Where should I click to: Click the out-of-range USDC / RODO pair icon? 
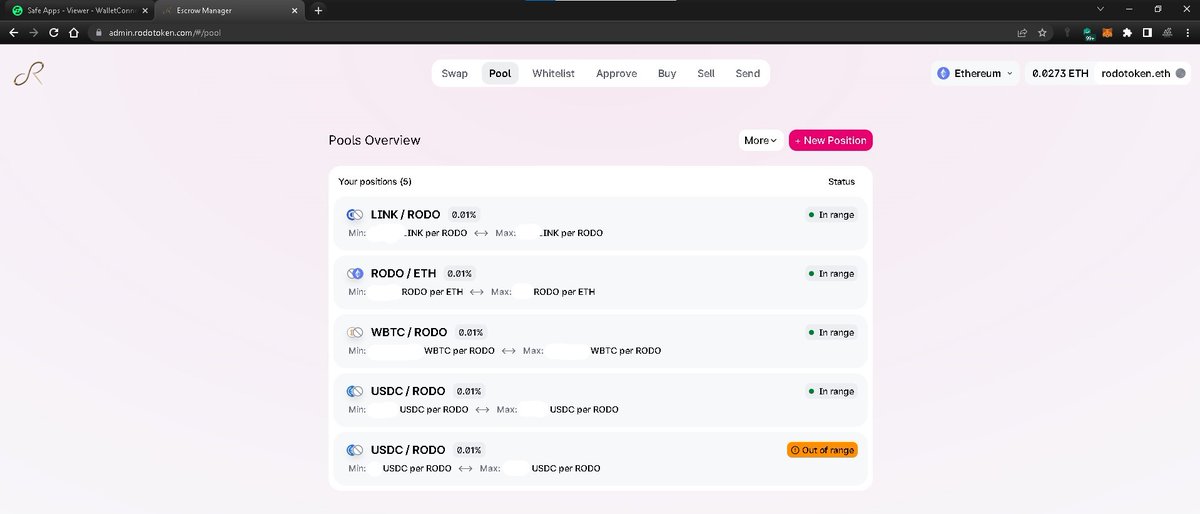point(353,450)
